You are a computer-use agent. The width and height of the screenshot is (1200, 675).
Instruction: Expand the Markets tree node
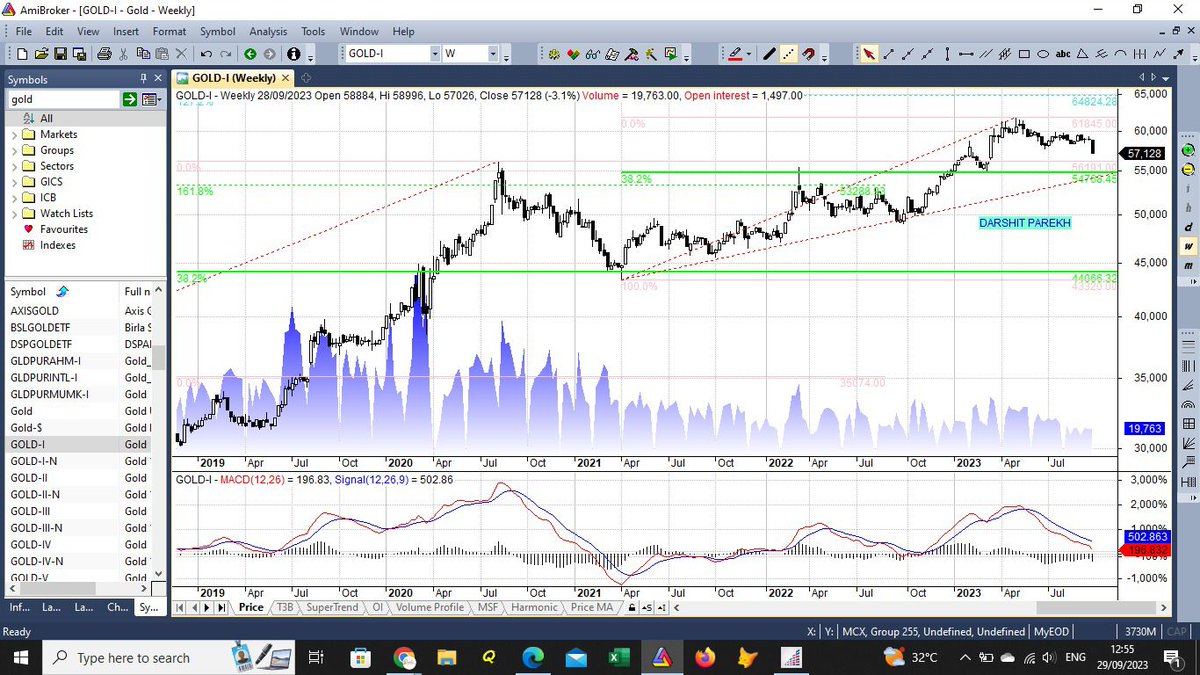tap(14, 134)
